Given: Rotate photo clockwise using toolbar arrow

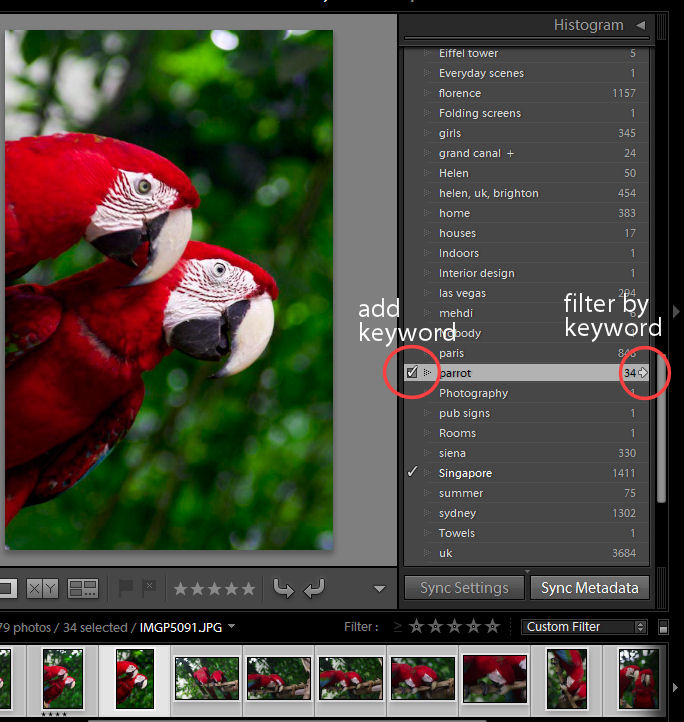Looking at the screenshot, I should pyautogui.click(x=315, y=588).
